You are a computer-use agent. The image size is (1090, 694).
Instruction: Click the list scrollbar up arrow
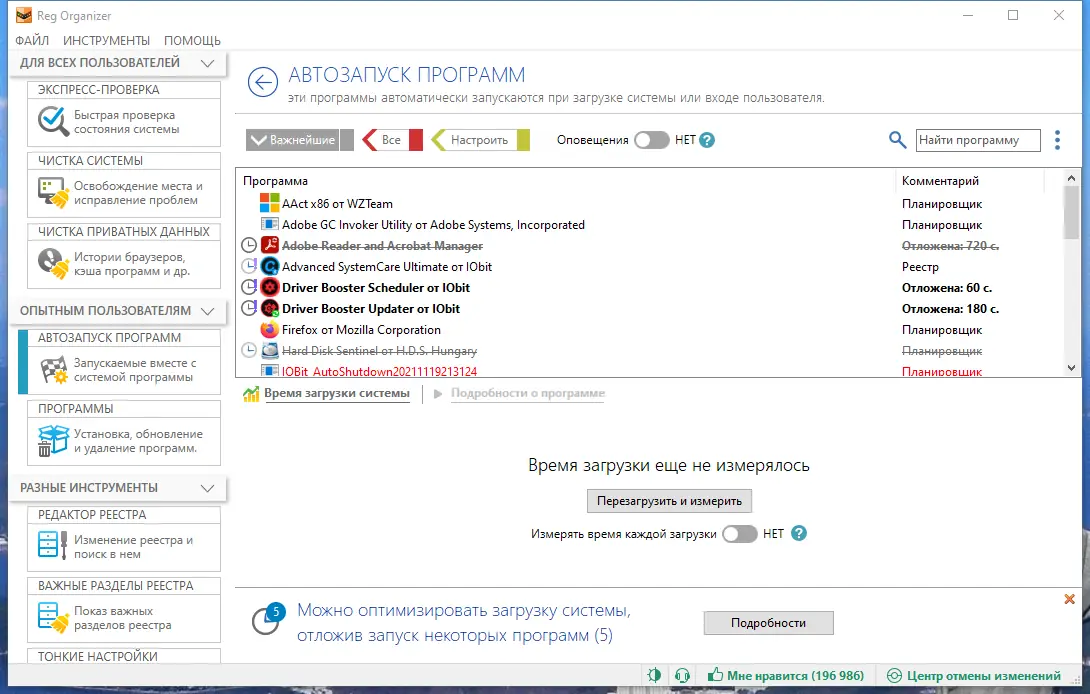point(1071,178)
